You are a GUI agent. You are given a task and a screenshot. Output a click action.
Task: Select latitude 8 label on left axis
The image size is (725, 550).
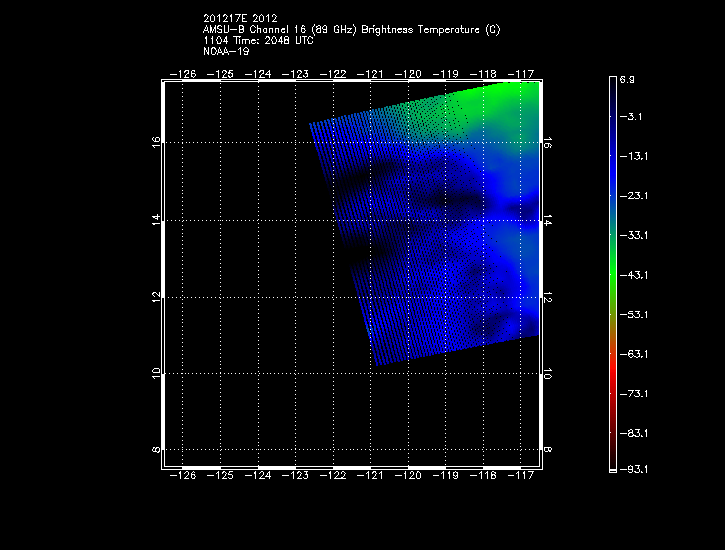(x=156, y=451)
